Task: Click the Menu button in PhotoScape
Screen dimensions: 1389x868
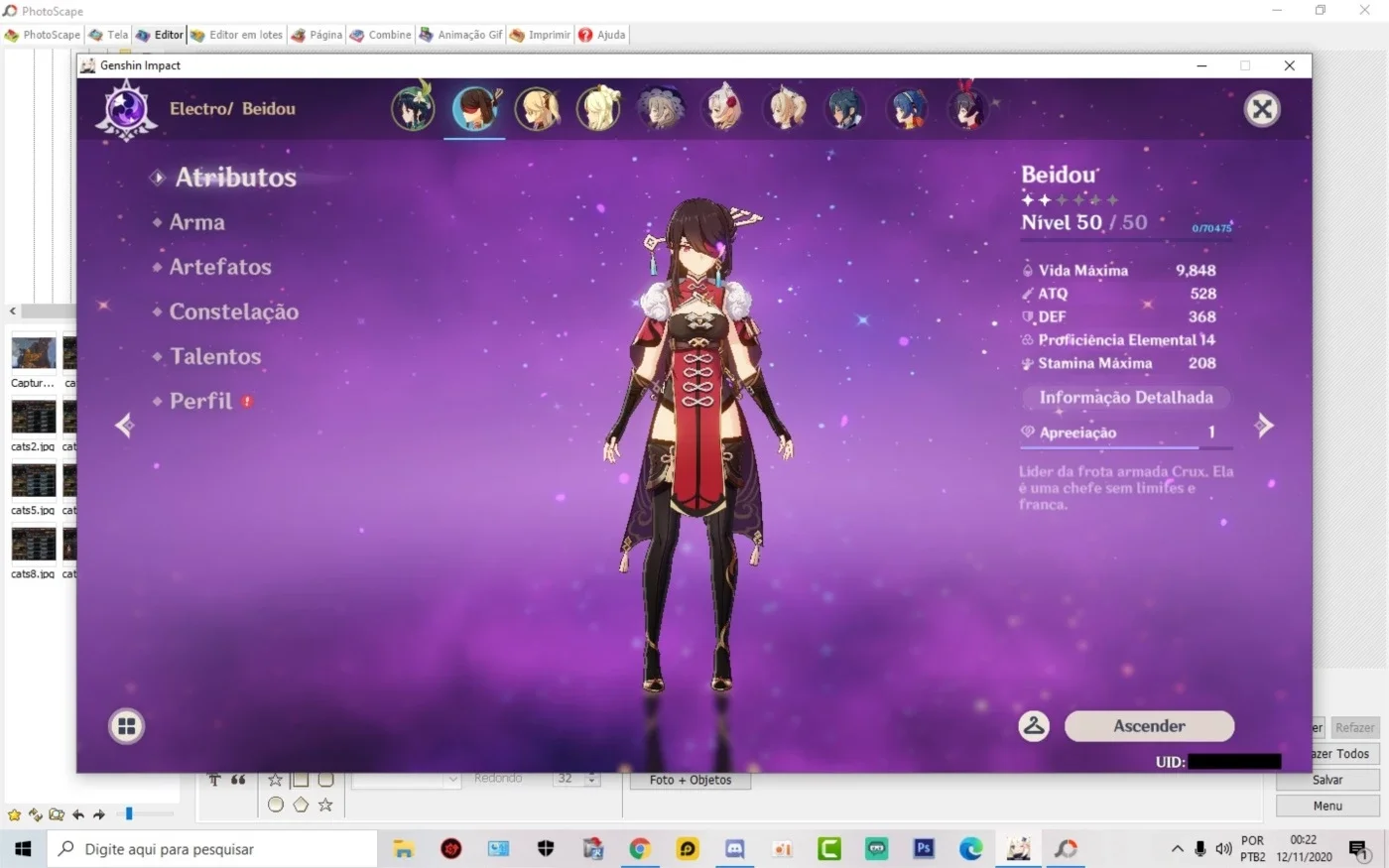Action: 1327,806
